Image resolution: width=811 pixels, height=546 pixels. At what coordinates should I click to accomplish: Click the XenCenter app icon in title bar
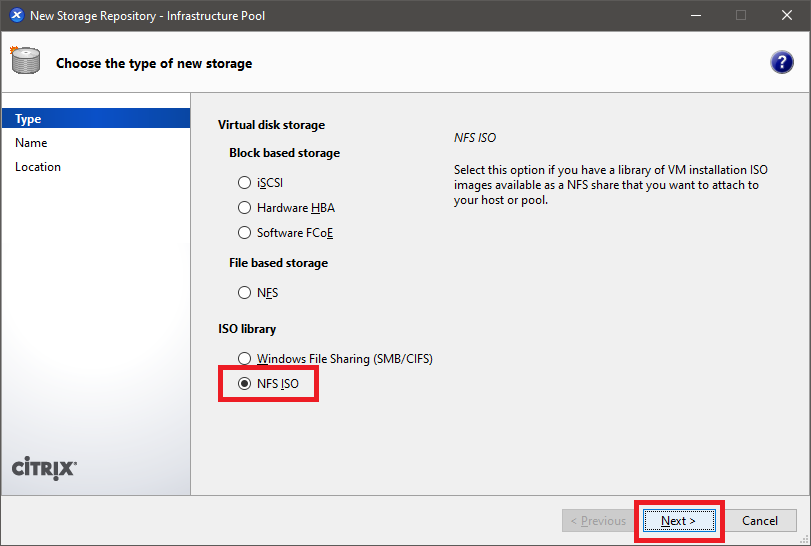pos(15,15)
